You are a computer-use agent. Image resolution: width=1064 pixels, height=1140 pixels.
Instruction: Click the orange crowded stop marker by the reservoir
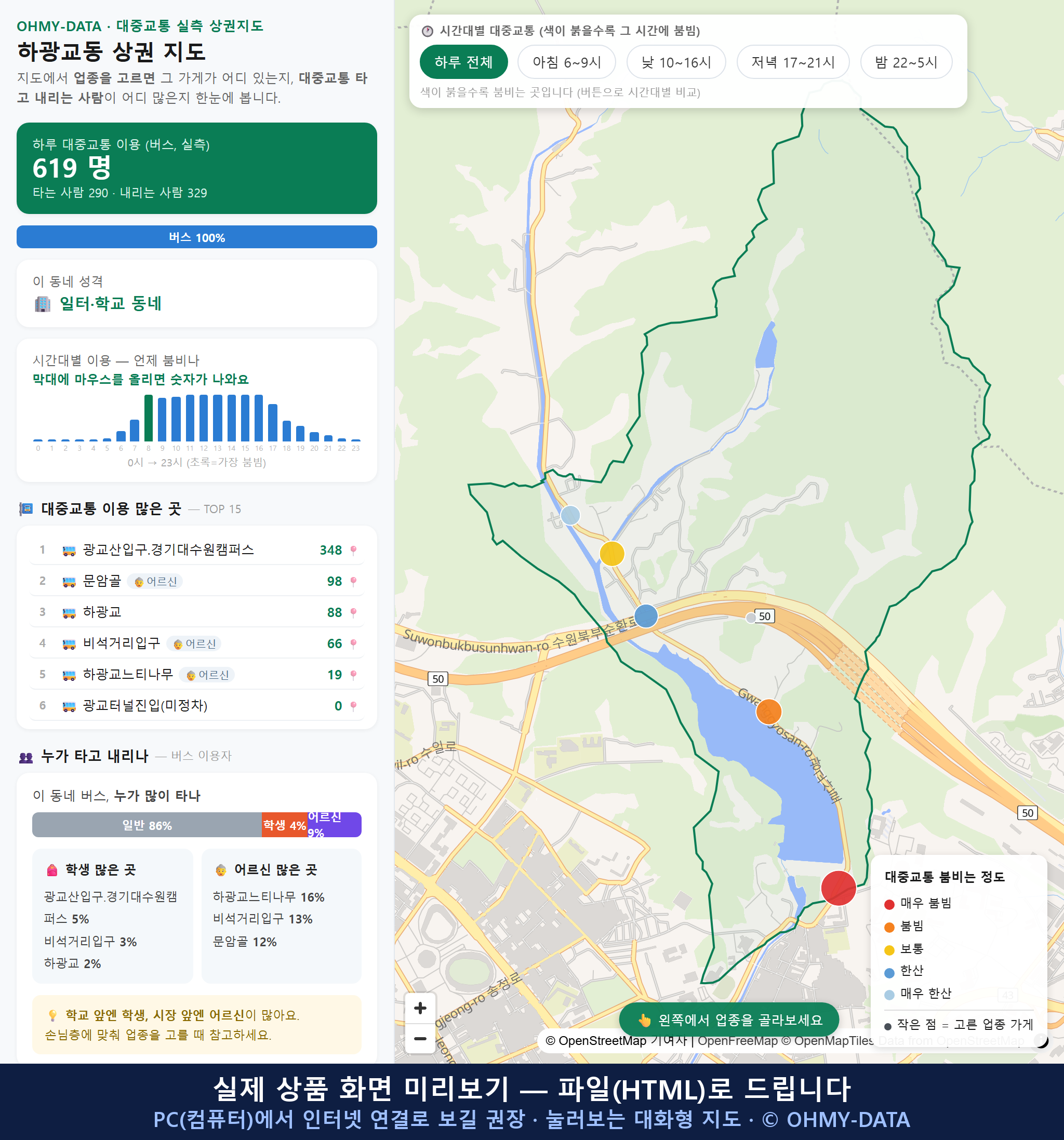[768, 712]
